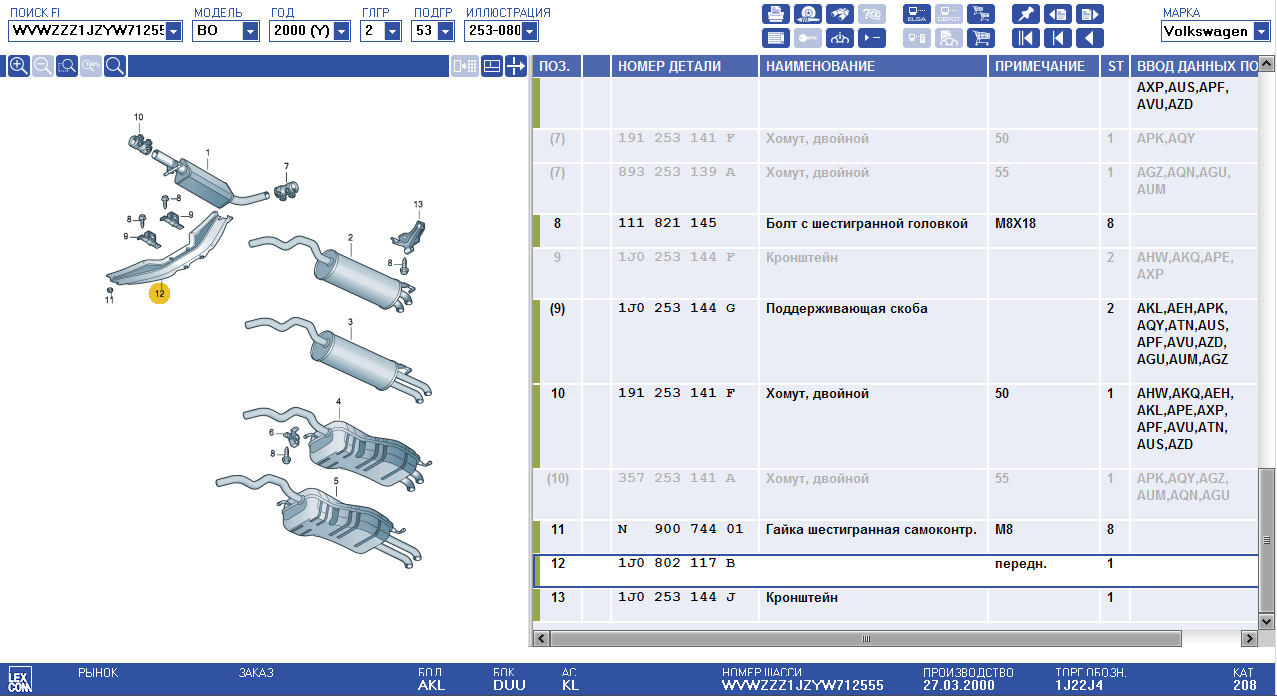The height and width of the screenshot is (697, 1277).
Task: Open the binoculars search tool
Action: click(x=839, y=14)
